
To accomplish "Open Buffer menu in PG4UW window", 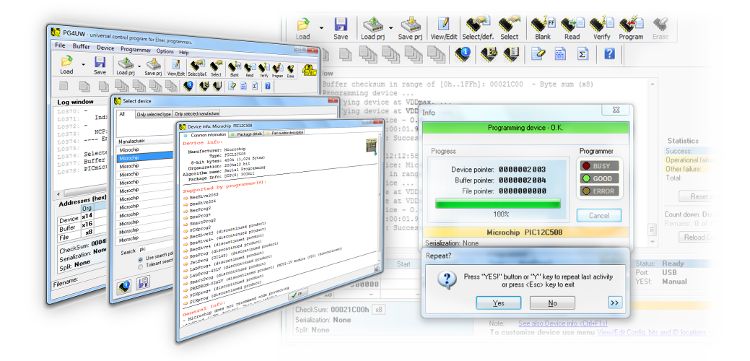I will tap(81, 47).
